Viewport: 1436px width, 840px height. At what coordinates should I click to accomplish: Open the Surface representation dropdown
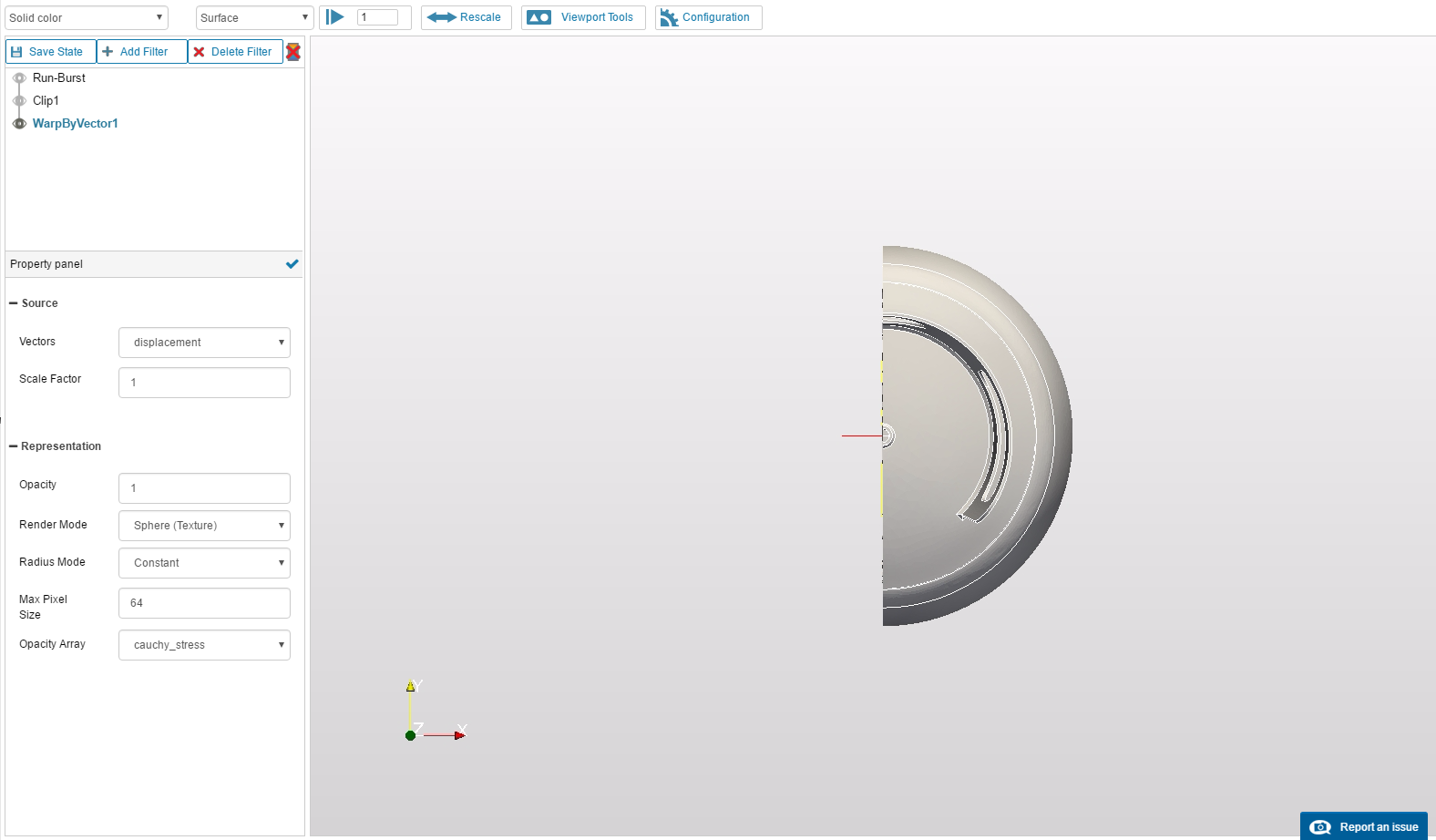click(x=255, y=17)
